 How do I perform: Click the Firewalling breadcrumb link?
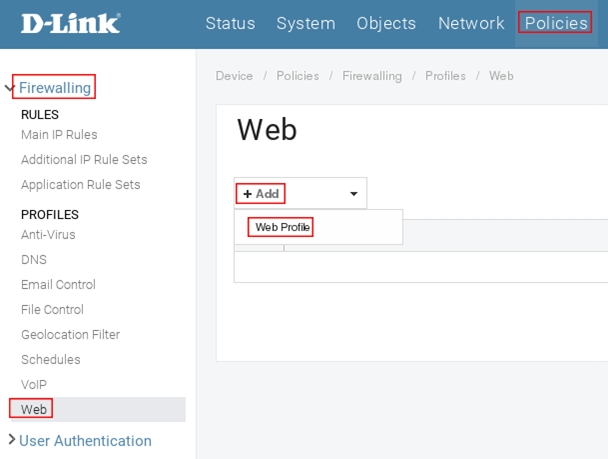click(x=371, y=76)
